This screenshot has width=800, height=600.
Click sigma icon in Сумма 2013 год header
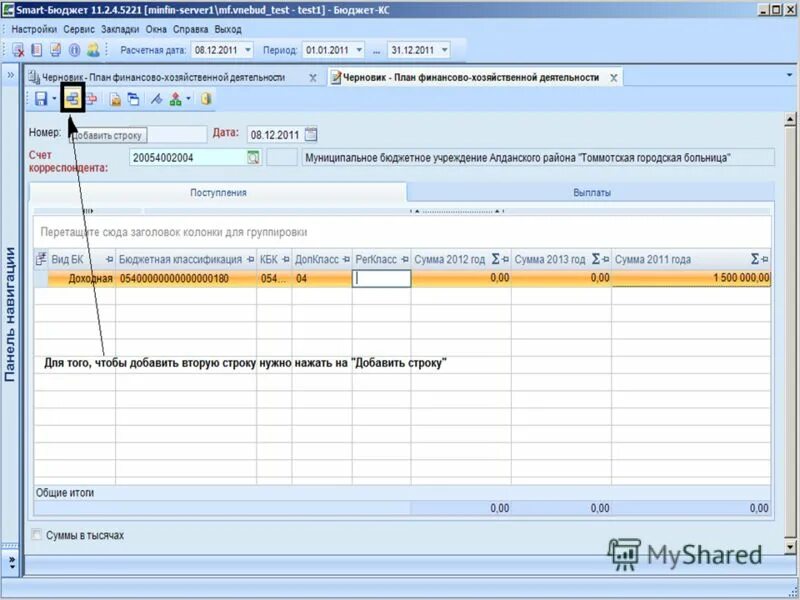point(595,259)
